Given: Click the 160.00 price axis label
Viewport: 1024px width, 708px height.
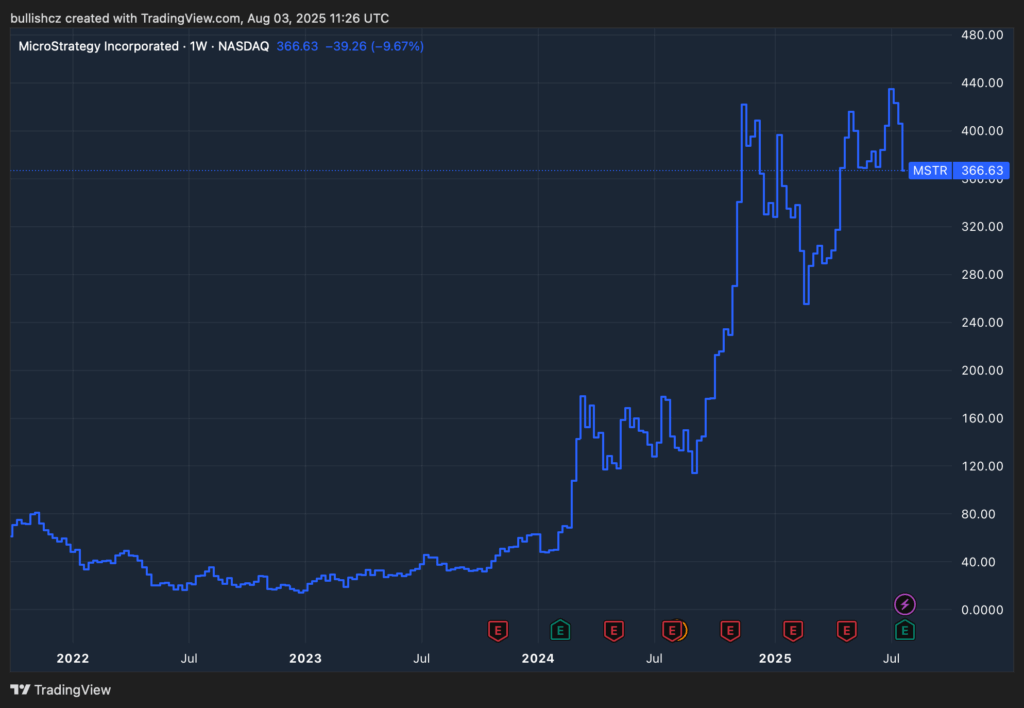Looking at the screenshot, I should (x=982, y=418).
